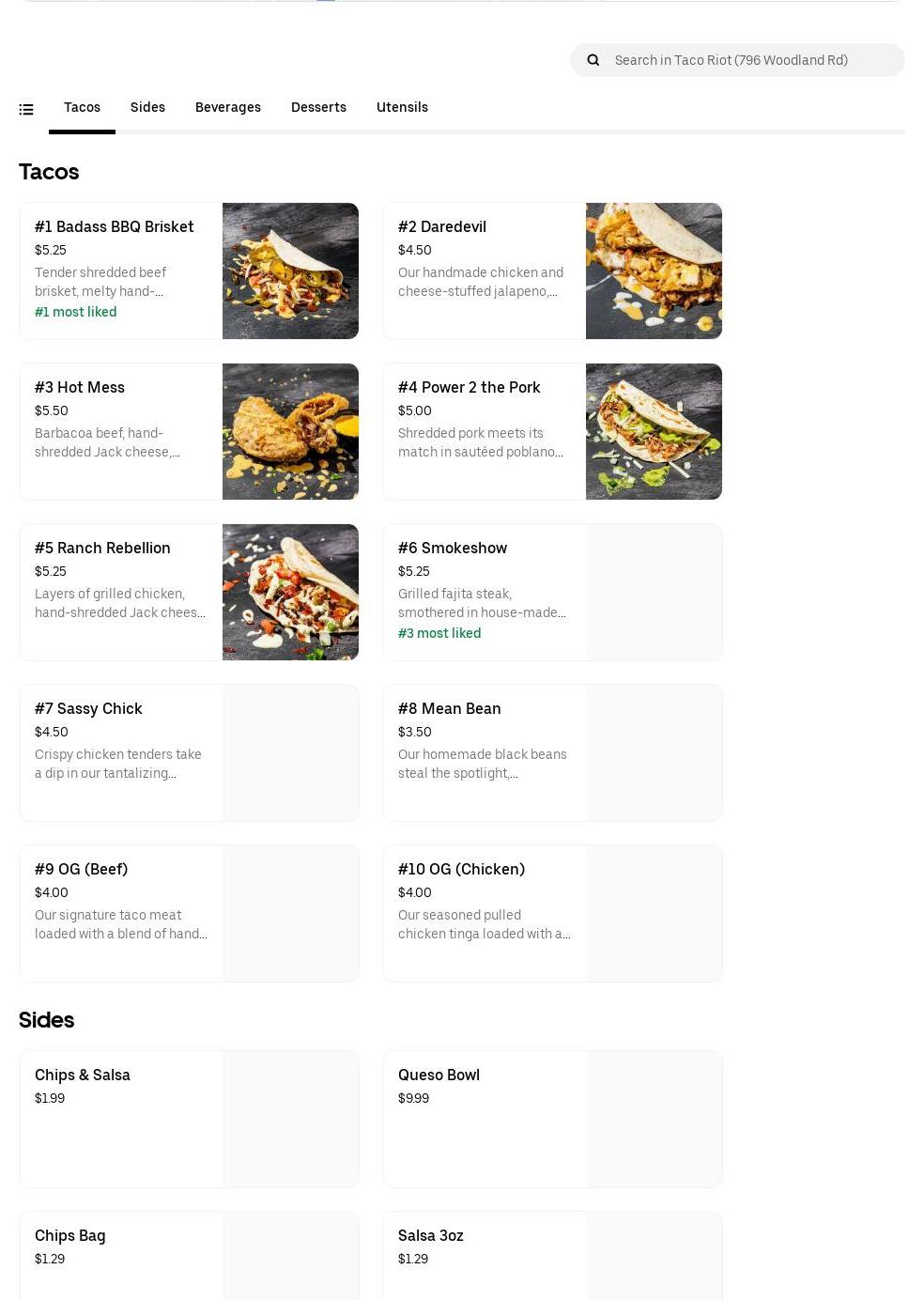This screenshot has height=1300, width=924.
Task: Click the search magnifier icon
Action: [593, 60]
